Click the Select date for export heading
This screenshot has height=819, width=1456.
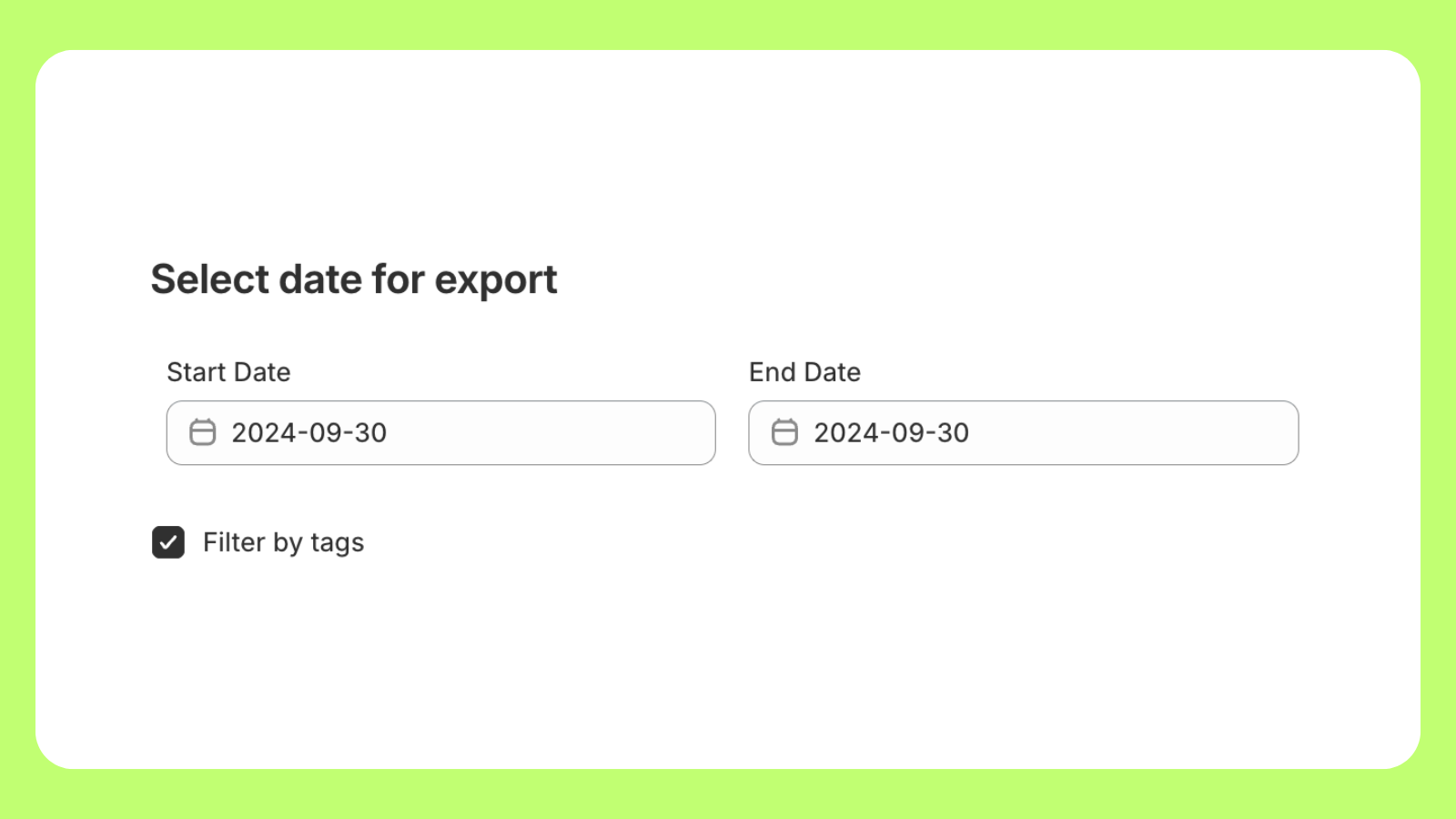[354, 279]
